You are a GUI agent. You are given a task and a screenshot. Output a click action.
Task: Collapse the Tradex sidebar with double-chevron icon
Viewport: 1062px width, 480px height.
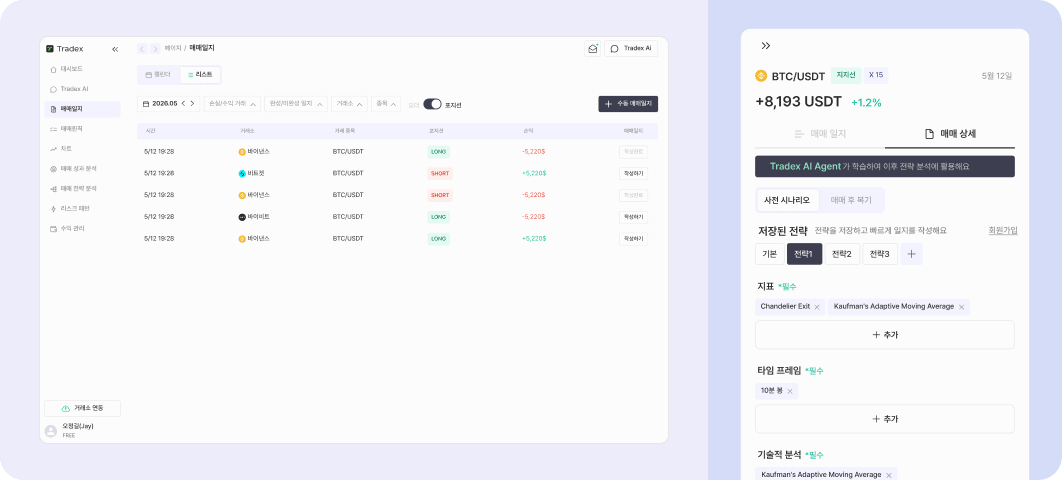coord(115,49)
